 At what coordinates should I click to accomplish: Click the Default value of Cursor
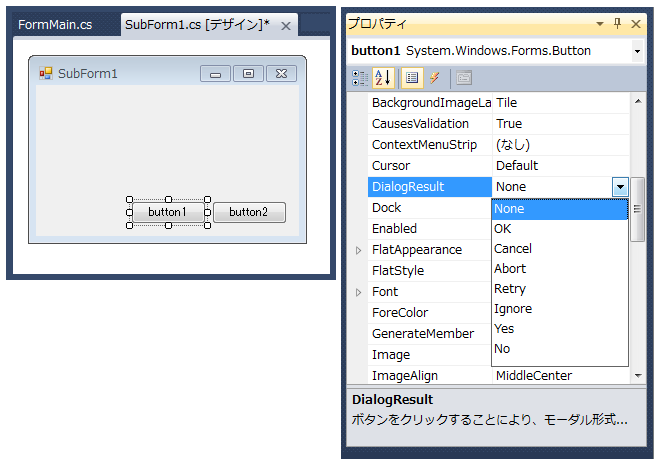point(561,166)
